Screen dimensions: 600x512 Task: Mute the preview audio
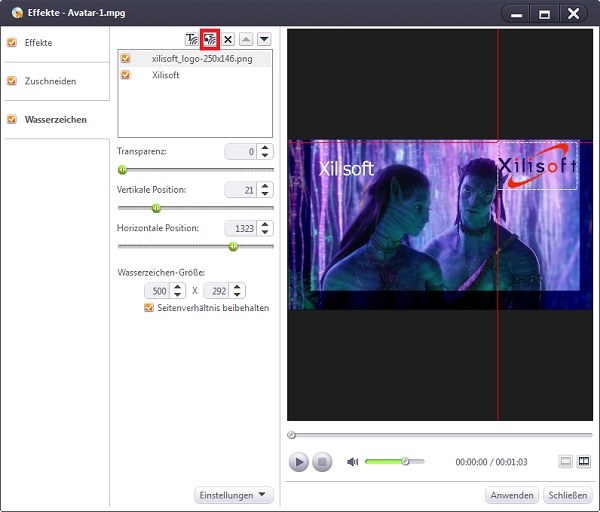352,462
